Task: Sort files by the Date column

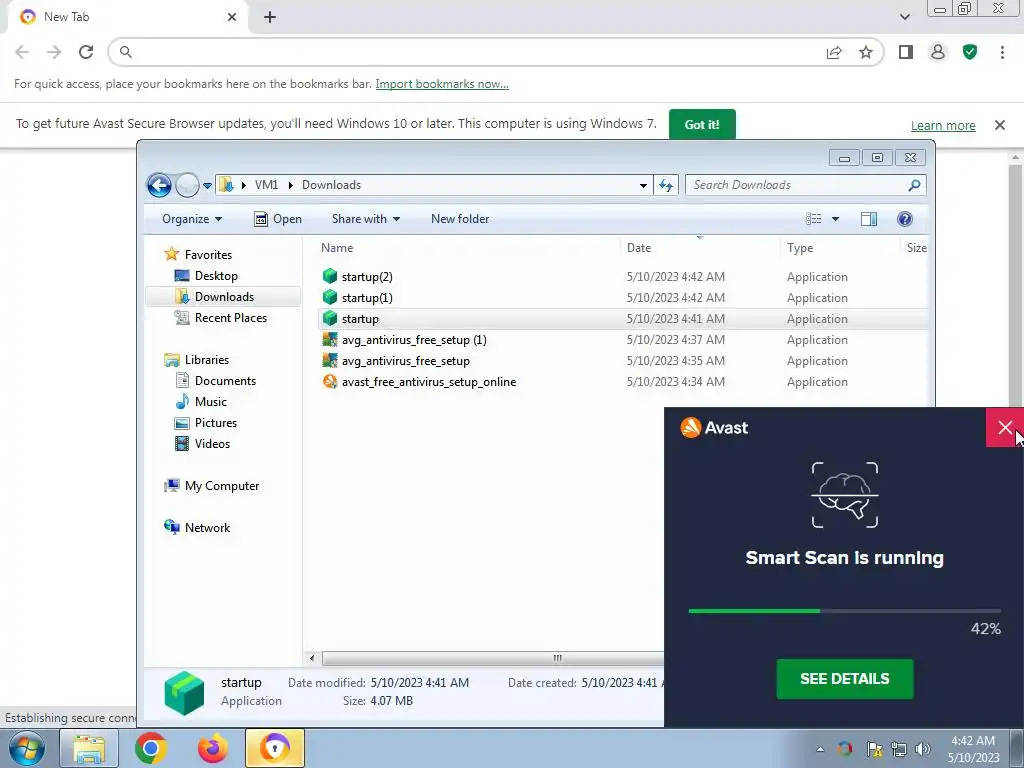Action: click(639, 248)
